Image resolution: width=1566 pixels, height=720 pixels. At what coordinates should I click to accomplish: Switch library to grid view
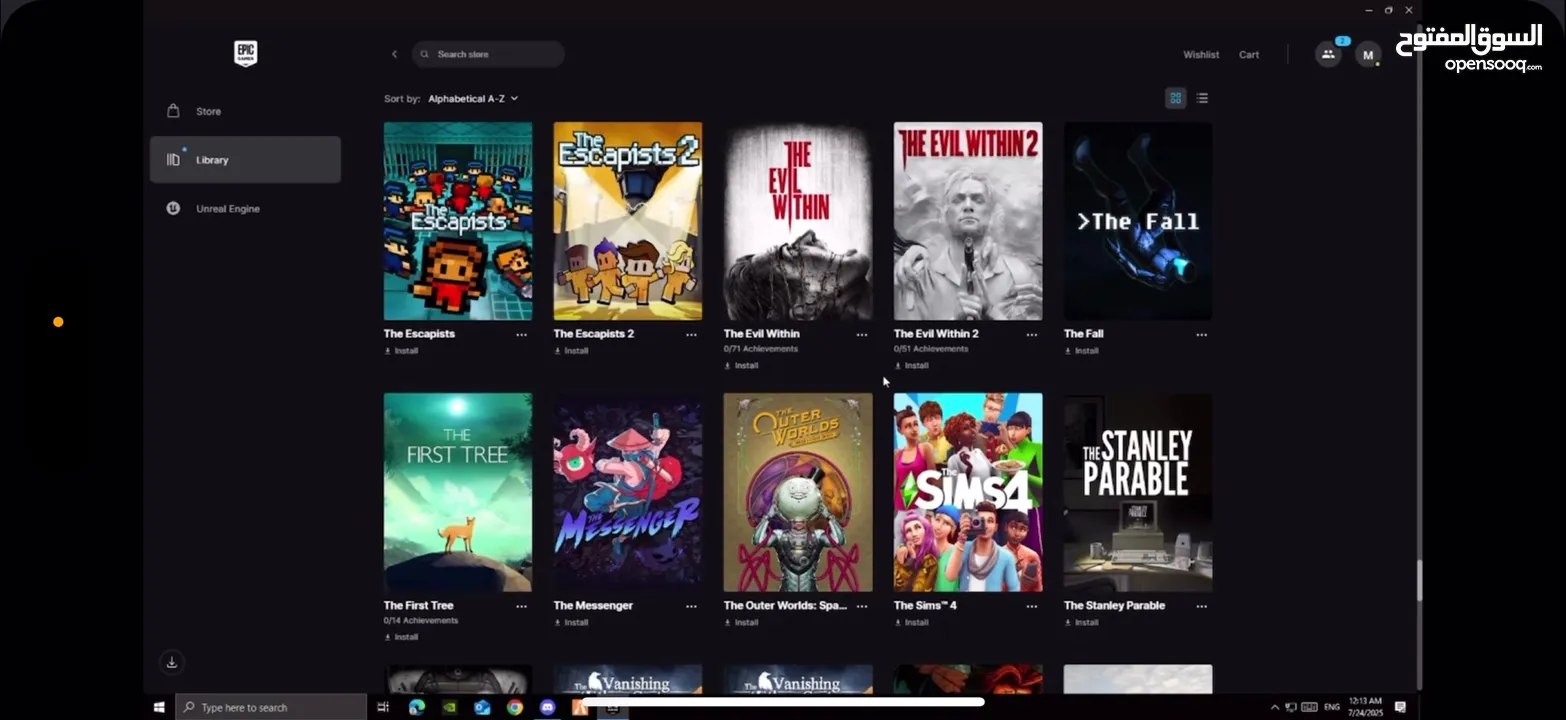tap(1176, 98)
